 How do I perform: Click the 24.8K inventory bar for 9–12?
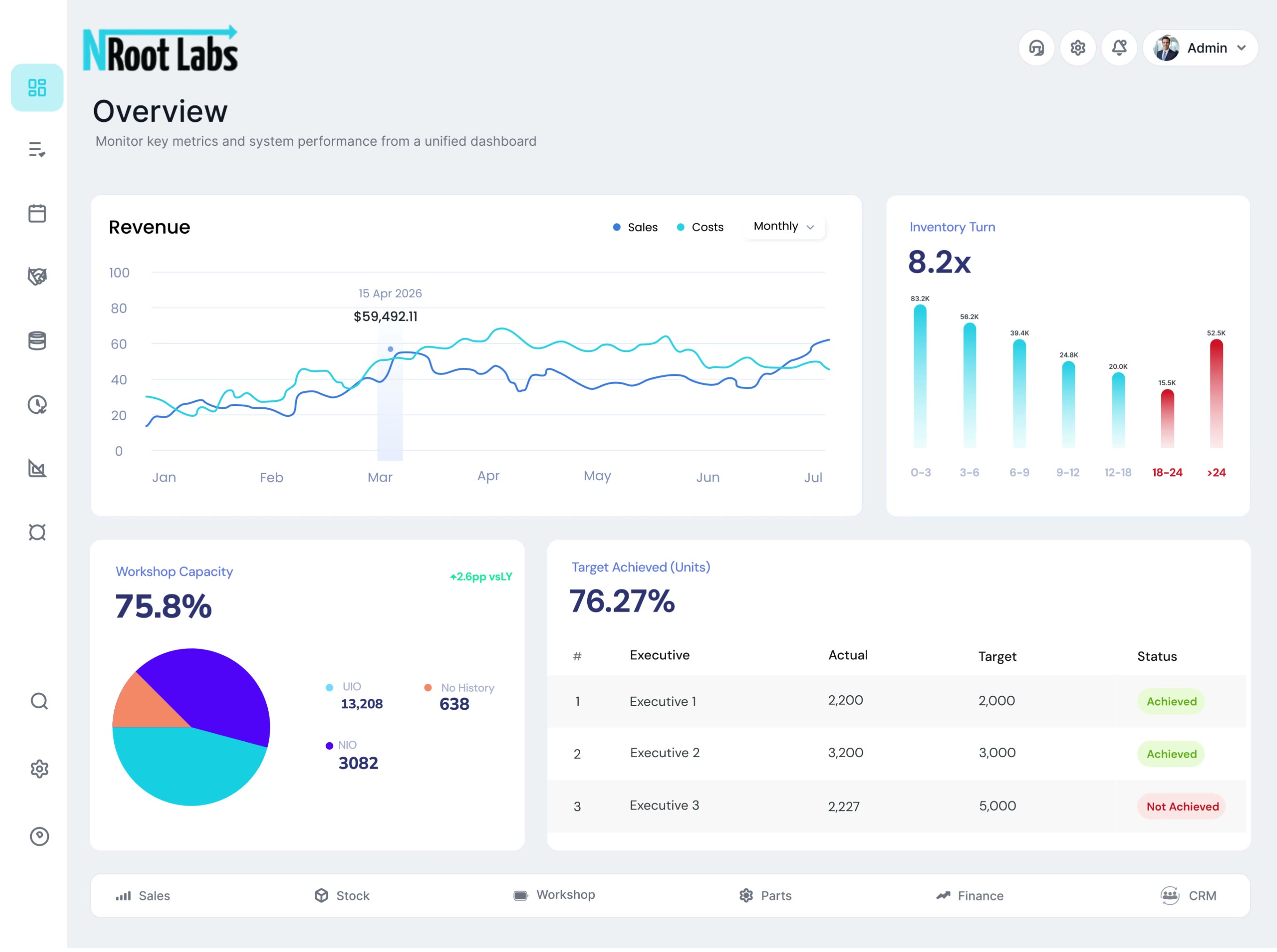point(1068,404)
